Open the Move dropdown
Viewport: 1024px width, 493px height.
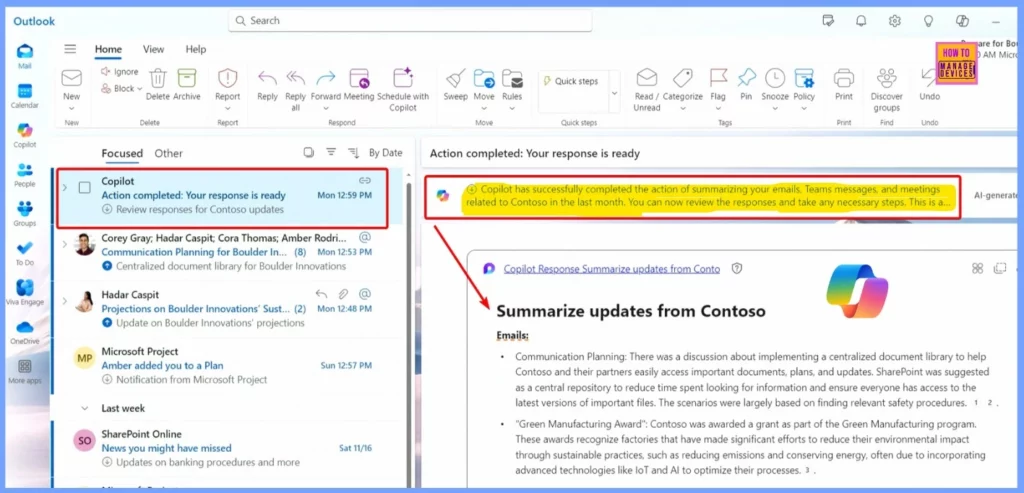click(x=484, y=108)
